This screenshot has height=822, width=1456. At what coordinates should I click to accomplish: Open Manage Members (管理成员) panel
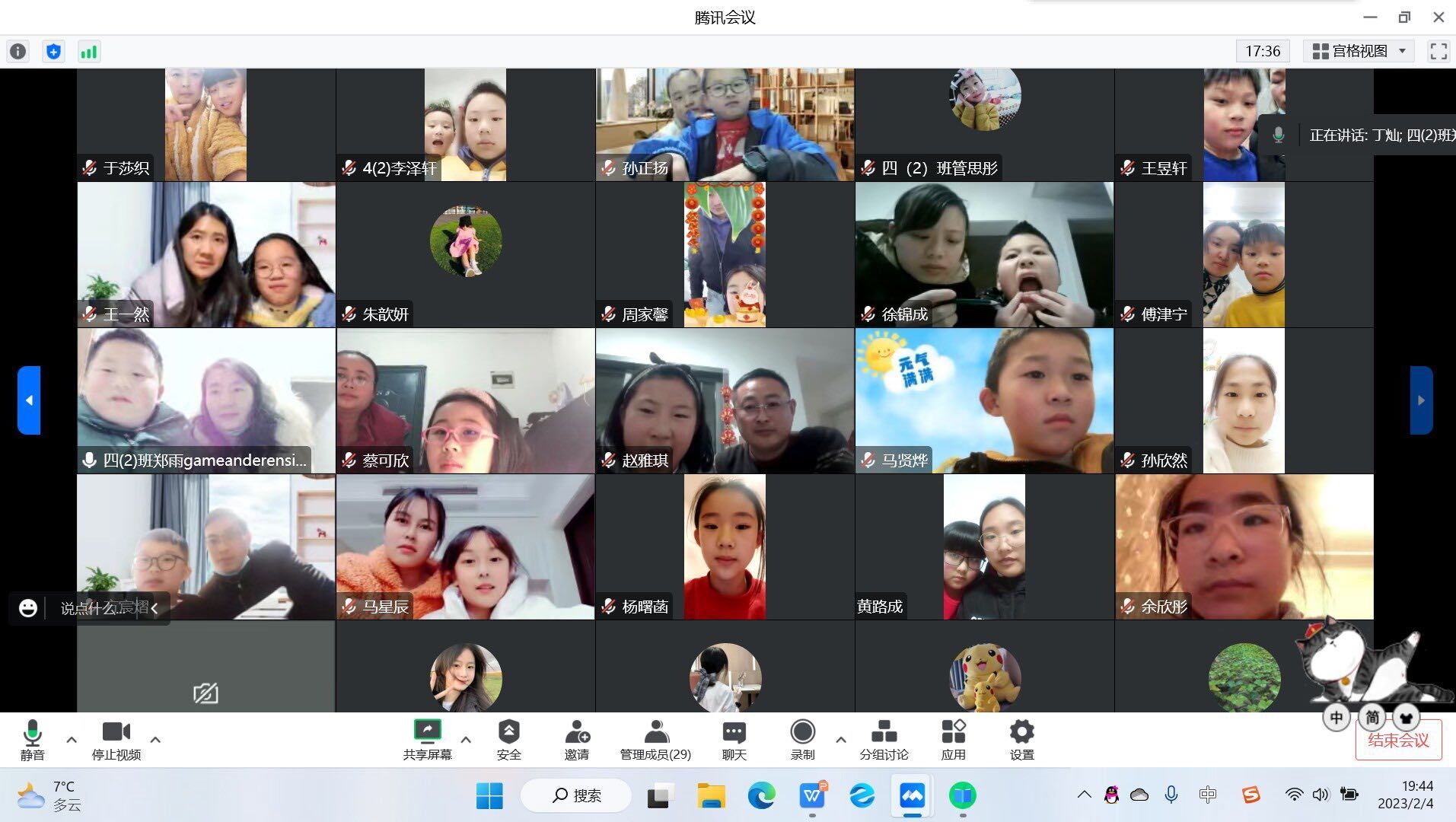point(655,740)
